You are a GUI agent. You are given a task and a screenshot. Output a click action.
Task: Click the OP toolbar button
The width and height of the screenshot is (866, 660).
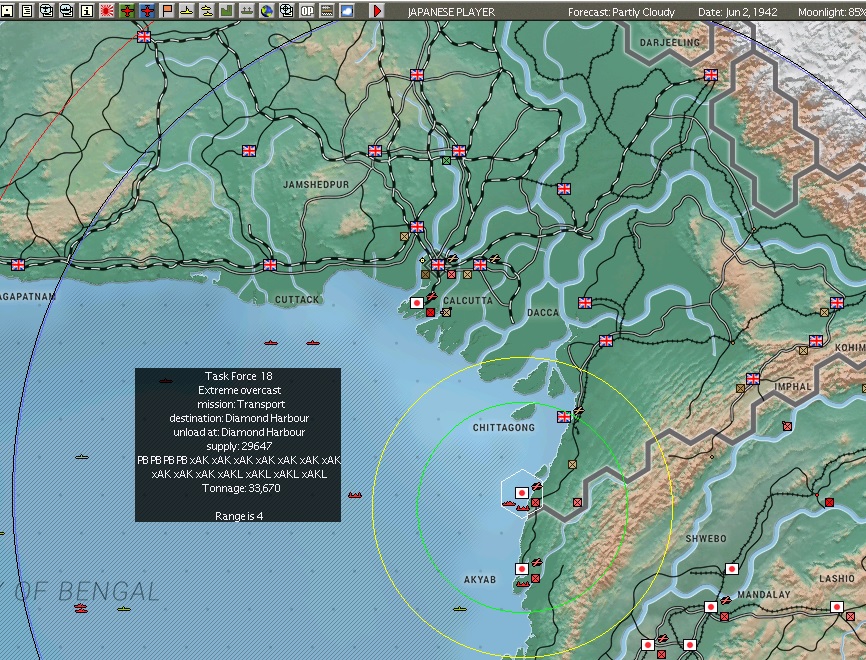point(307,10)
